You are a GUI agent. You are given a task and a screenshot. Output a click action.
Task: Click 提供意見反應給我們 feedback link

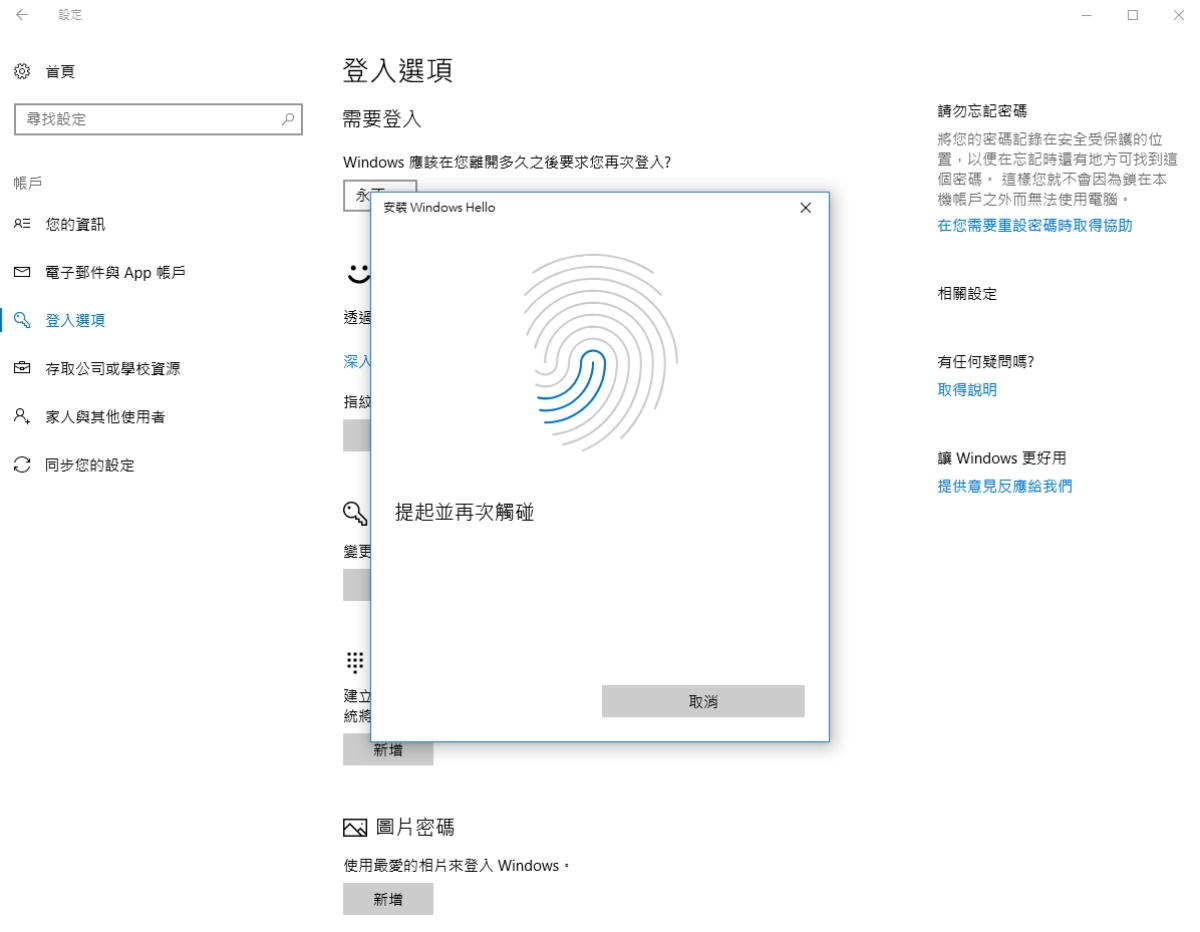pos(1005,486)
